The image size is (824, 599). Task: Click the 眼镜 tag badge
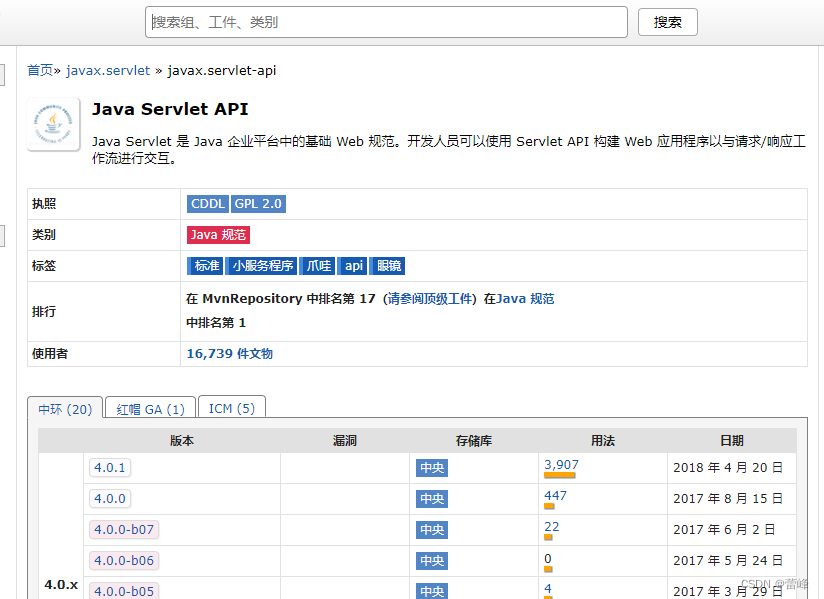(x=388, y=266)
